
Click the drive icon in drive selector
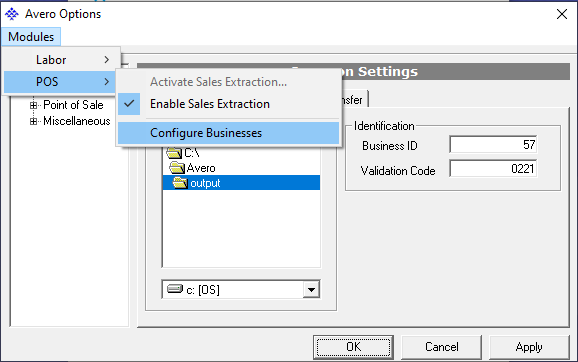(x=175, y=289)
